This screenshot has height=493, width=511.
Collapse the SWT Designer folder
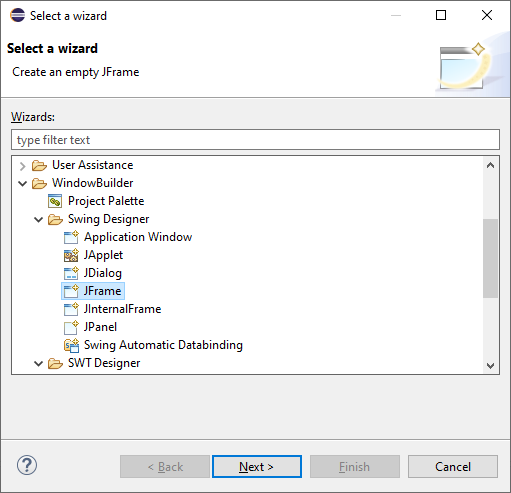(39, 363)
